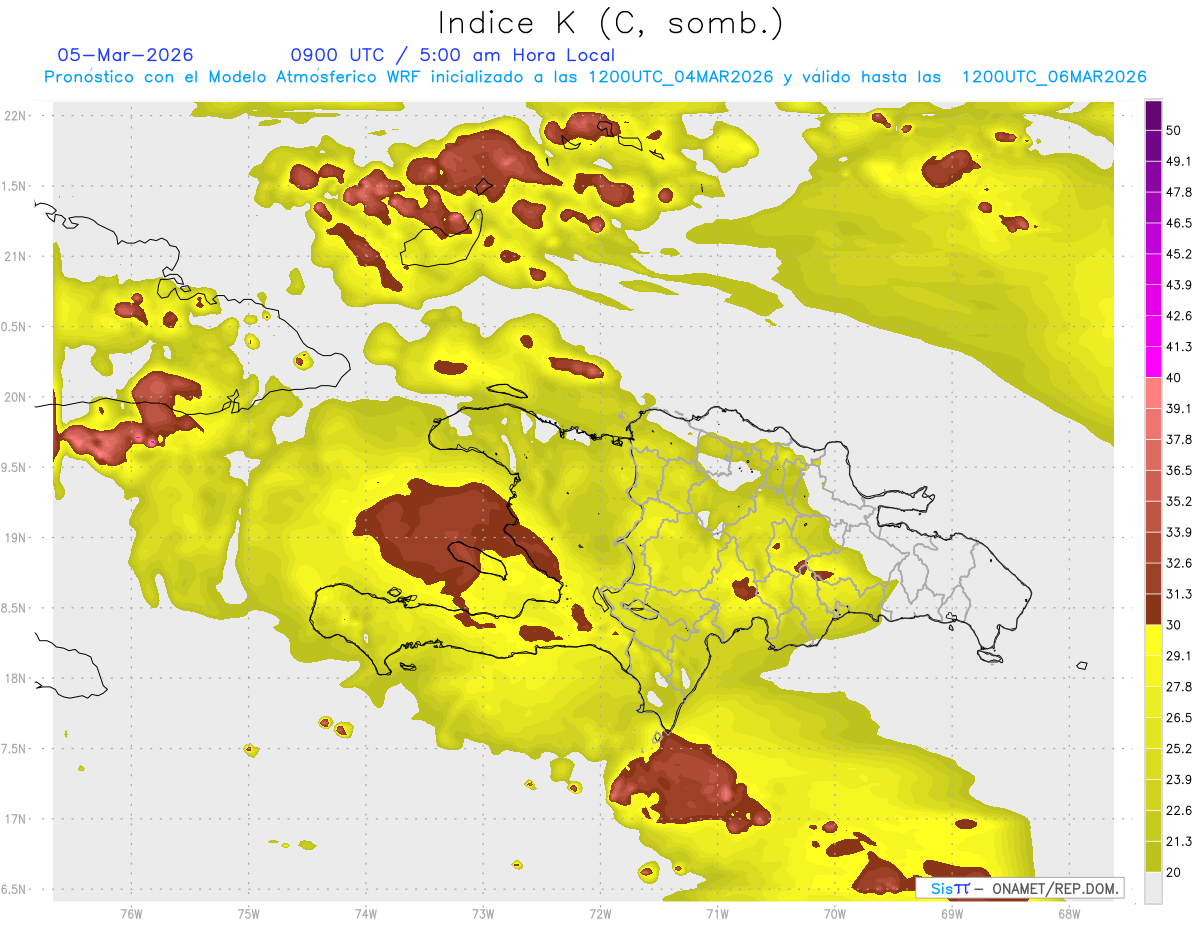The height and width of the screenshot is (927, 1200).
Task: Click the '72W' longitude label
Action: point(600,913)
